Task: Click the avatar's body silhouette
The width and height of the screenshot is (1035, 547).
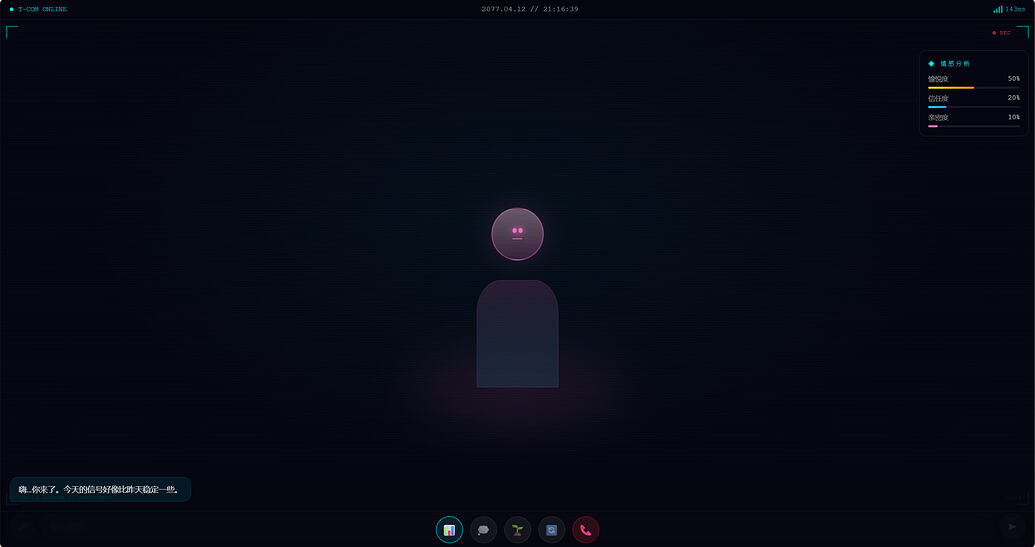Action: [517, 334]
